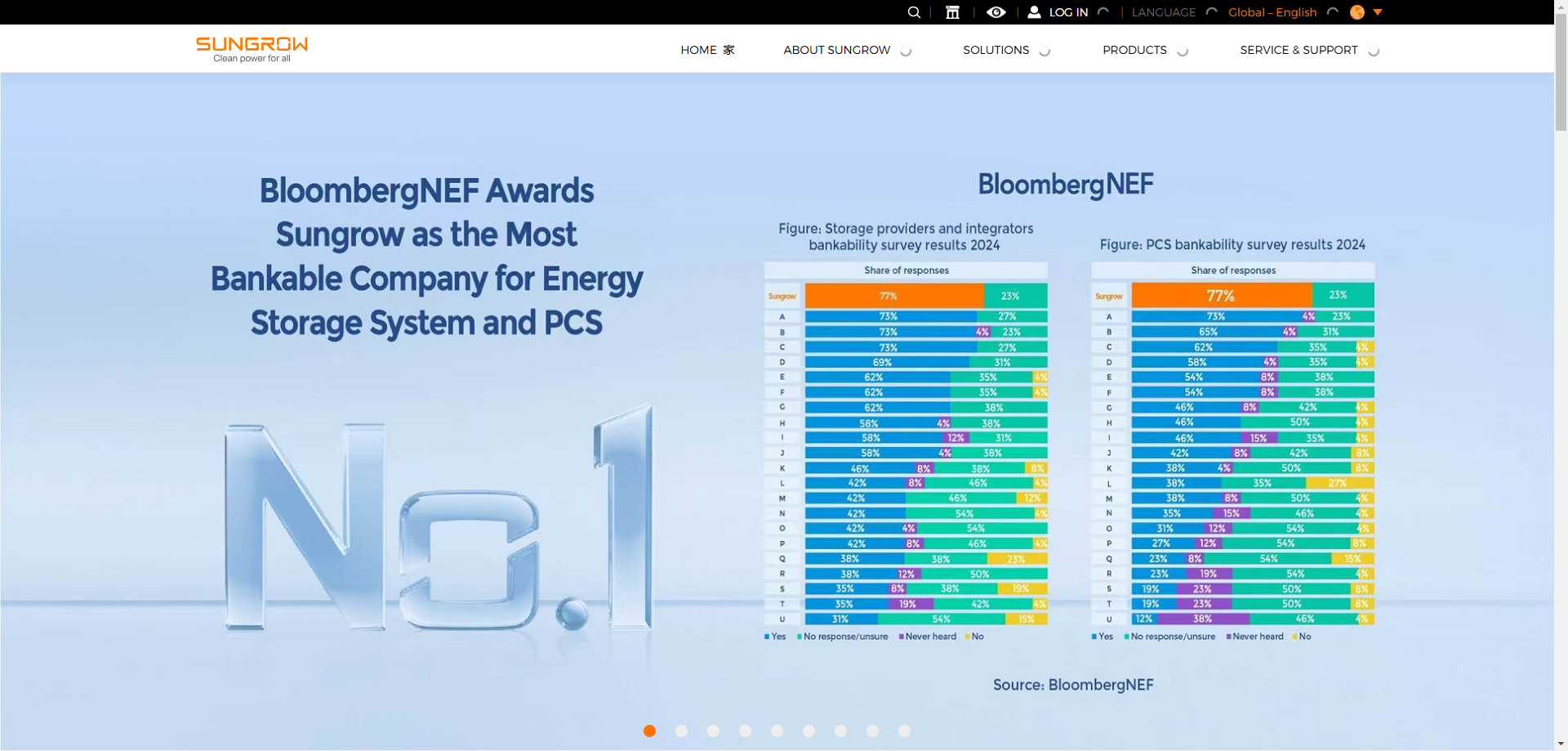Open the SERVICE & SUPPORT menu
The image size is (1568, 751).
1298,50
